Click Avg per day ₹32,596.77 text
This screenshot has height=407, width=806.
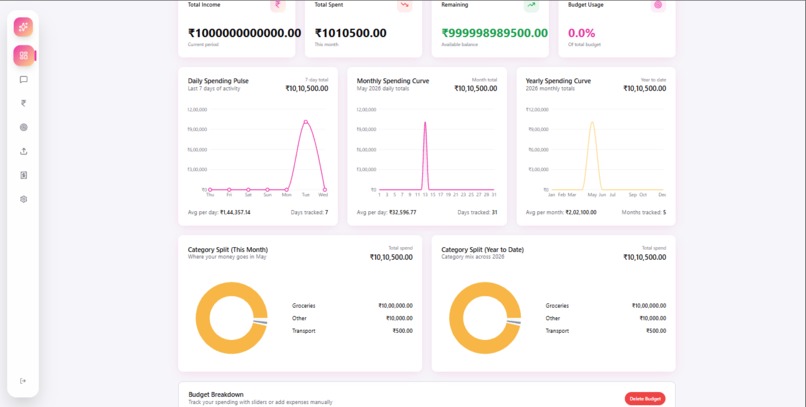(387, 212)
